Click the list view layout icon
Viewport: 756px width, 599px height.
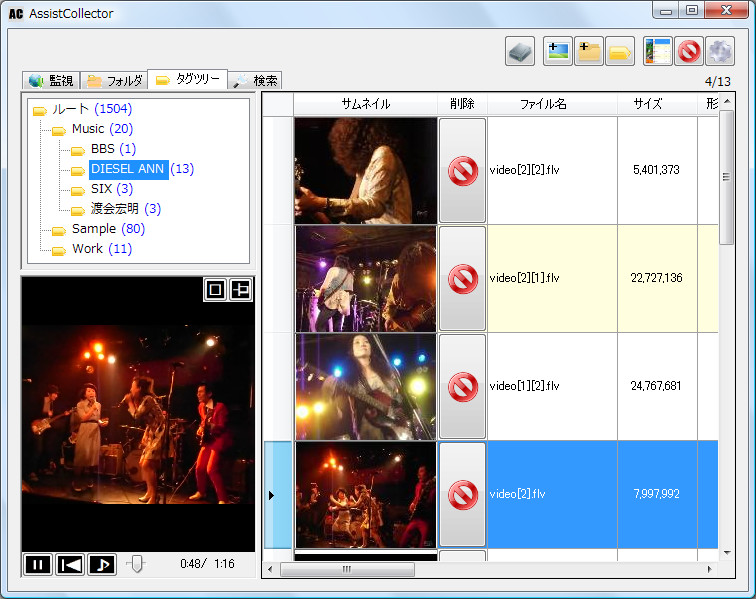pyautogui.click(x=658, y=51)
